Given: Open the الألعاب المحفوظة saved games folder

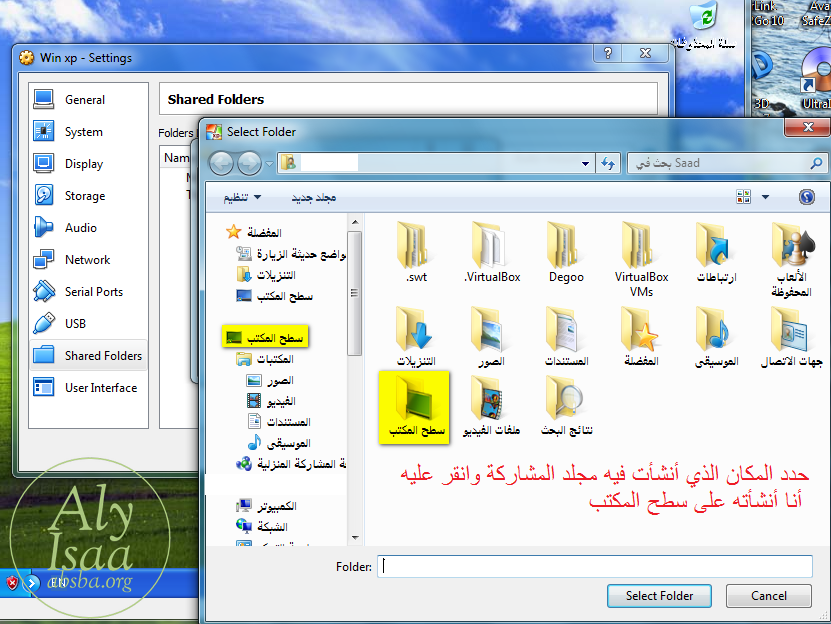Looking at the screenshot, I should (x=790, y=255).
